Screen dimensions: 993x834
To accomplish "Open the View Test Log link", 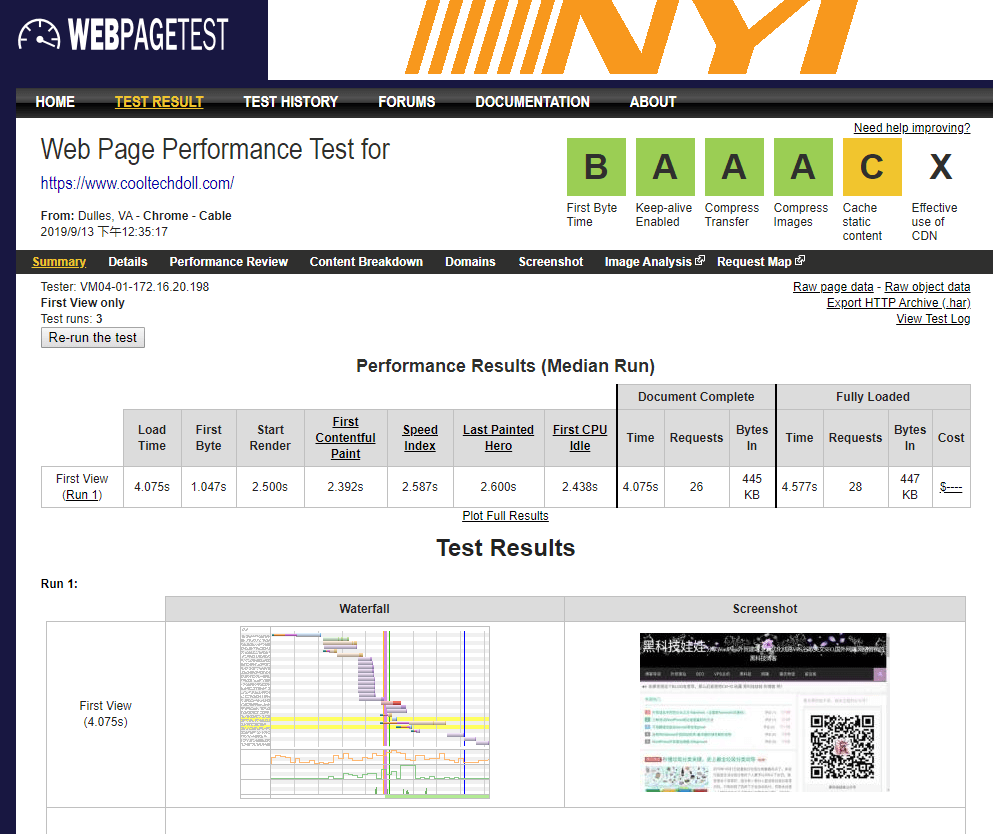I will (x=933, y=319).
